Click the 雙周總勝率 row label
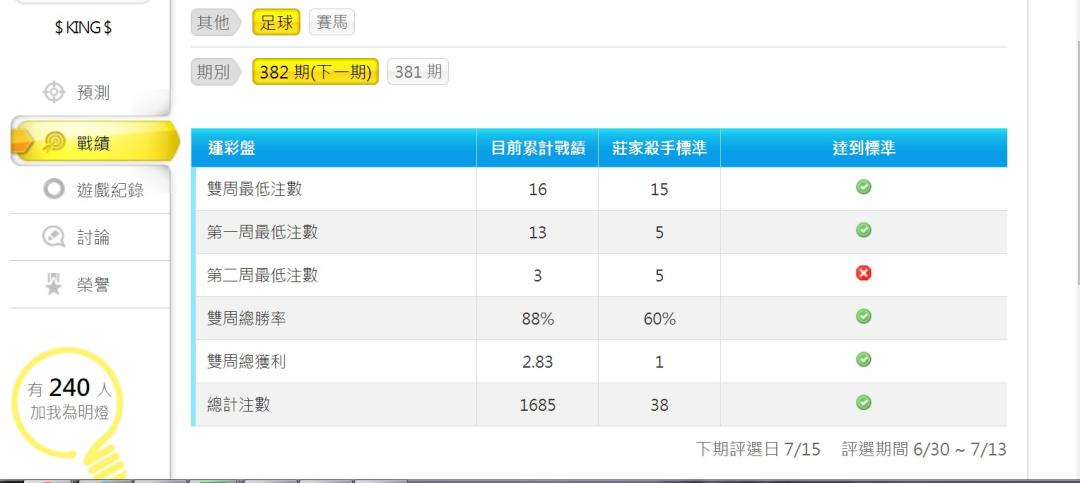 pyautogui.click(x=247, y=318)
